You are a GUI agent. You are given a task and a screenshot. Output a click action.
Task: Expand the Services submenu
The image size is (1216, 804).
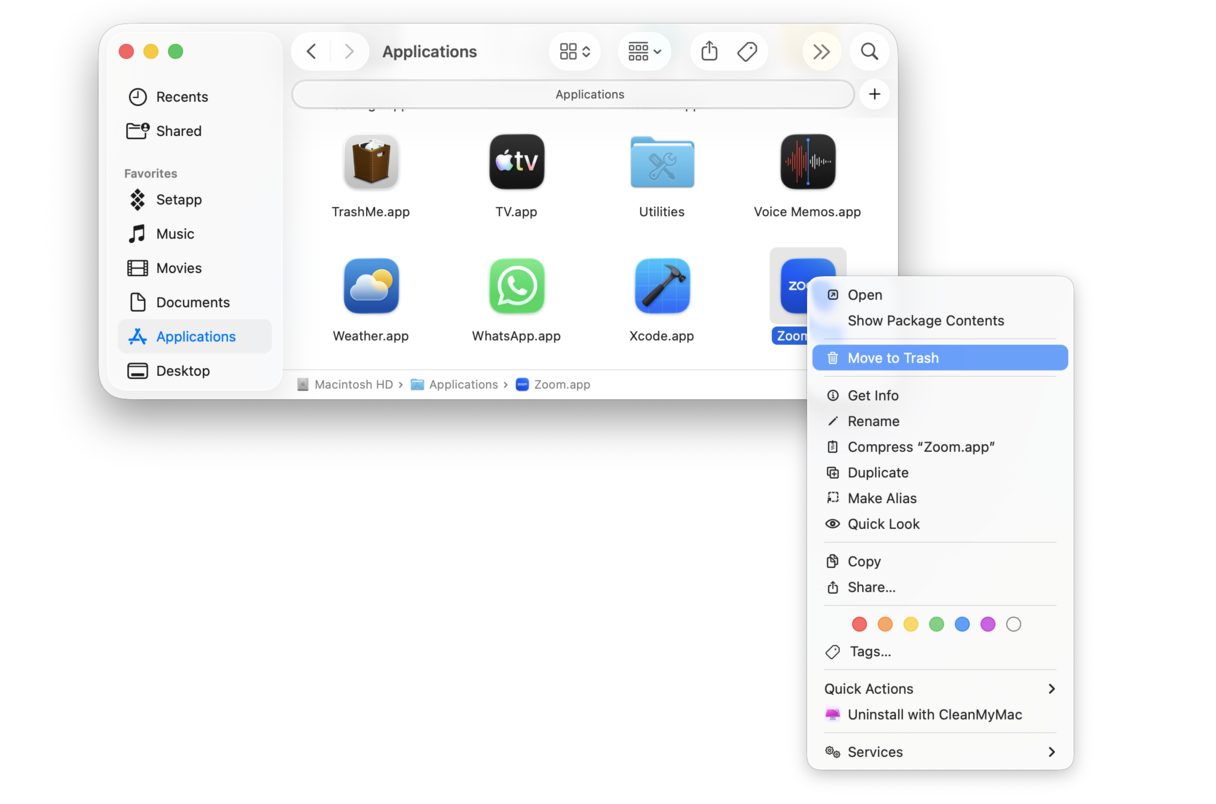940,752
